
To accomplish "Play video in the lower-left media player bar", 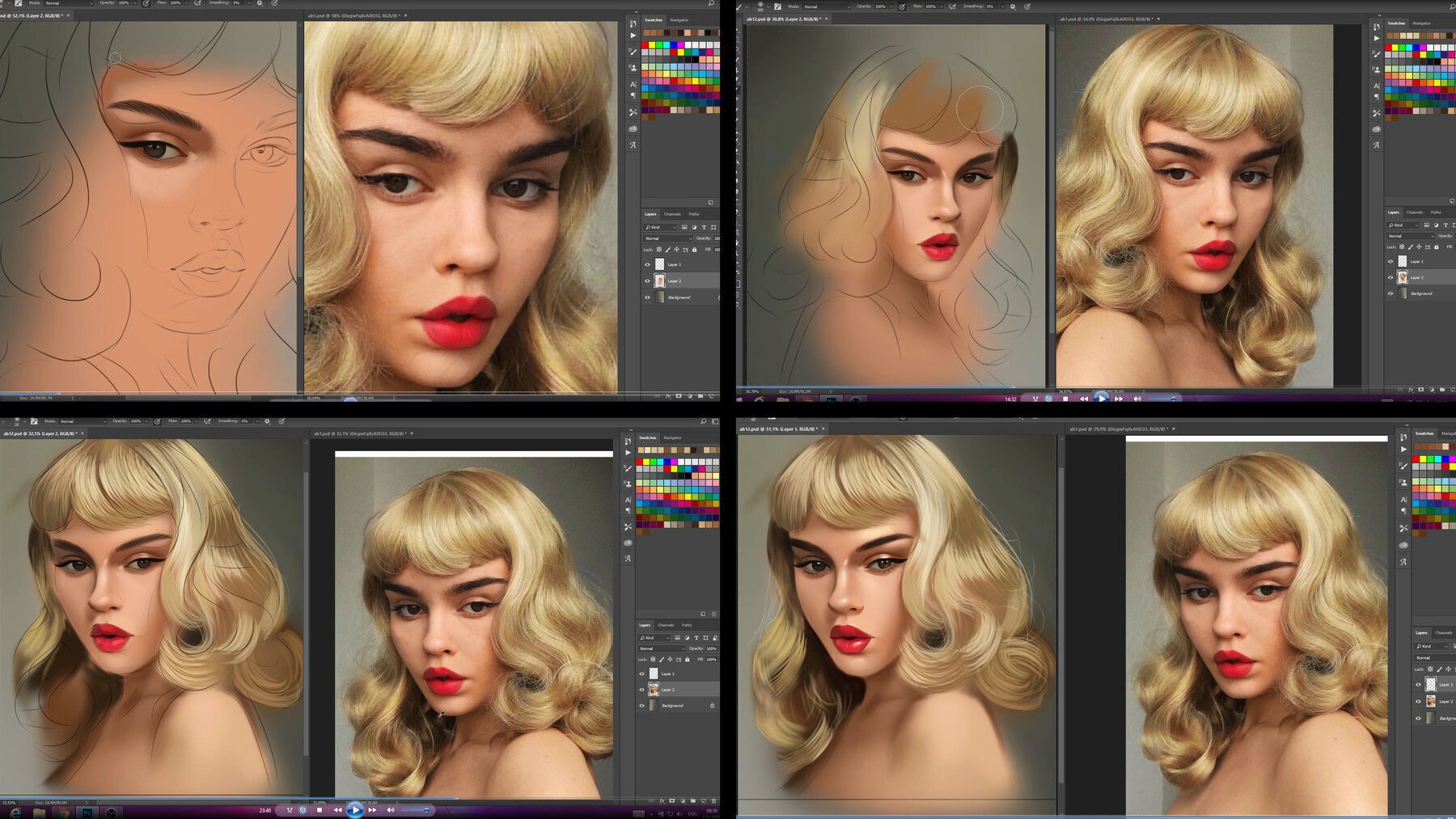I will pos(355,809).
